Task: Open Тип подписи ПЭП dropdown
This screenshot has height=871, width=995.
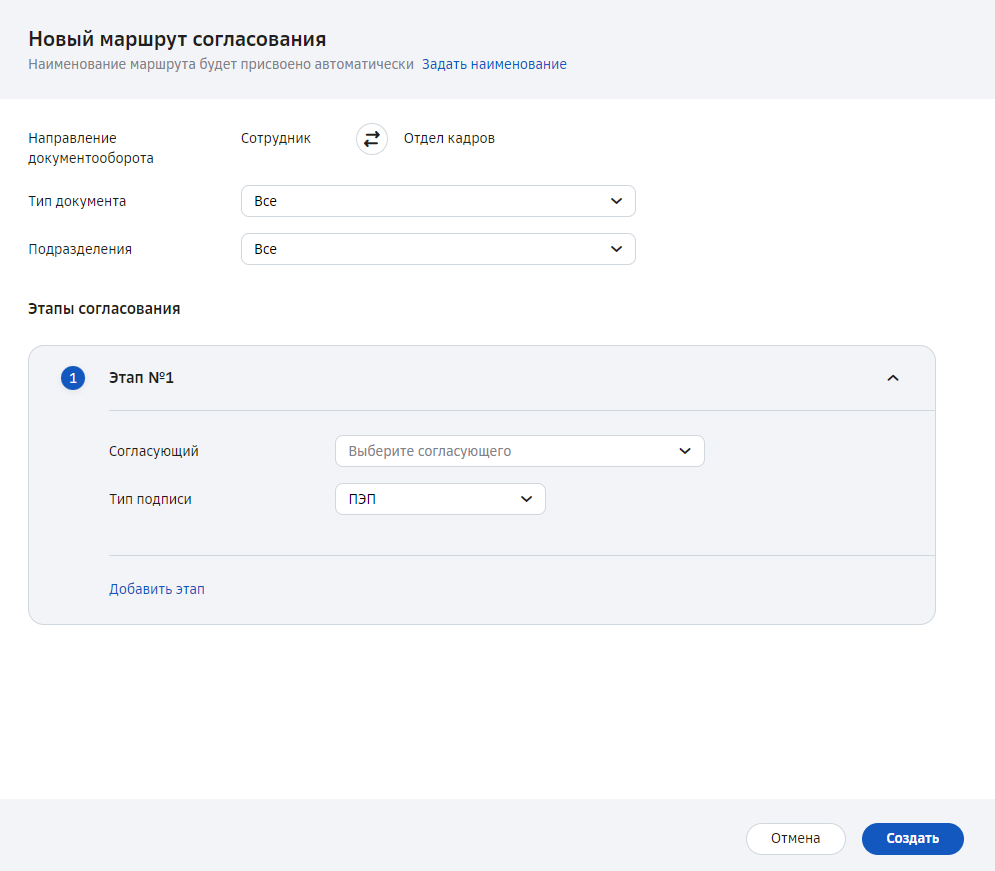Action: click(440, 499)
